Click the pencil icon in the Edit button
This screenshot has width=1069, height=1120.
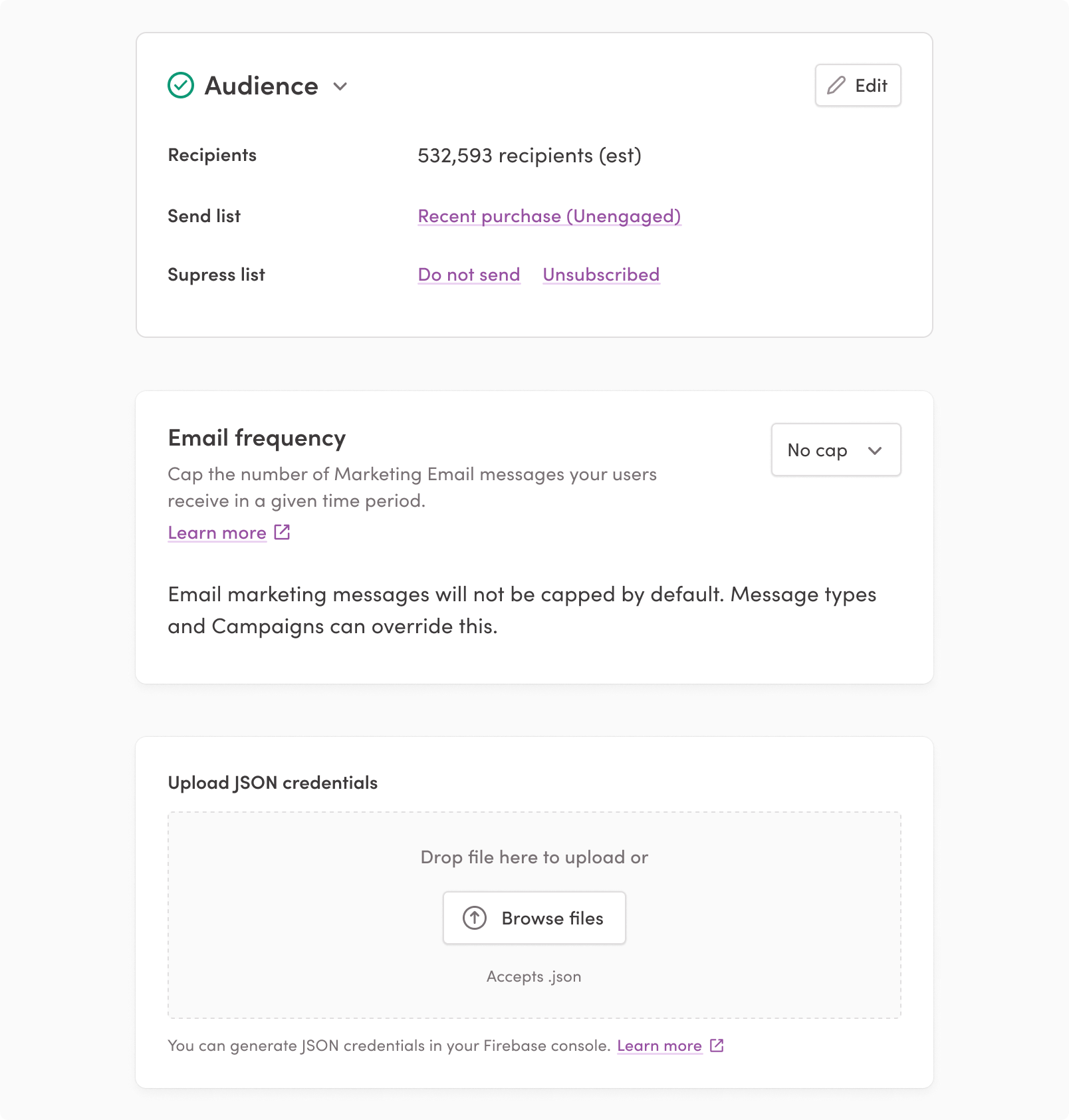pyautogui.click(x=836, y=85)
